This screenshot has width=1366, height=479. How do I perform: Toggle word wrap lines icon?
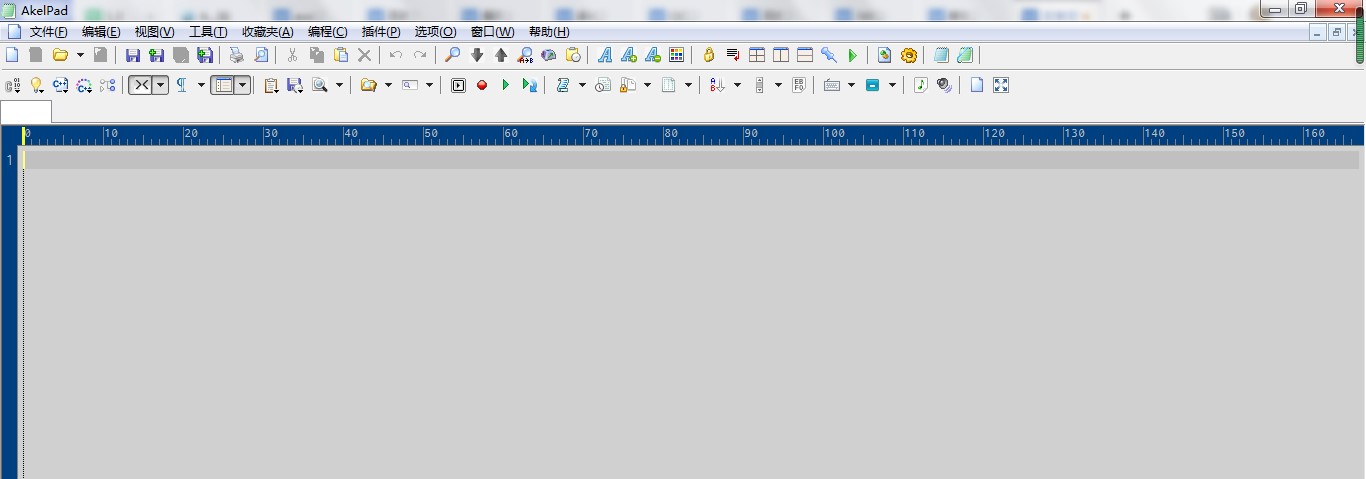coord(733,55)
